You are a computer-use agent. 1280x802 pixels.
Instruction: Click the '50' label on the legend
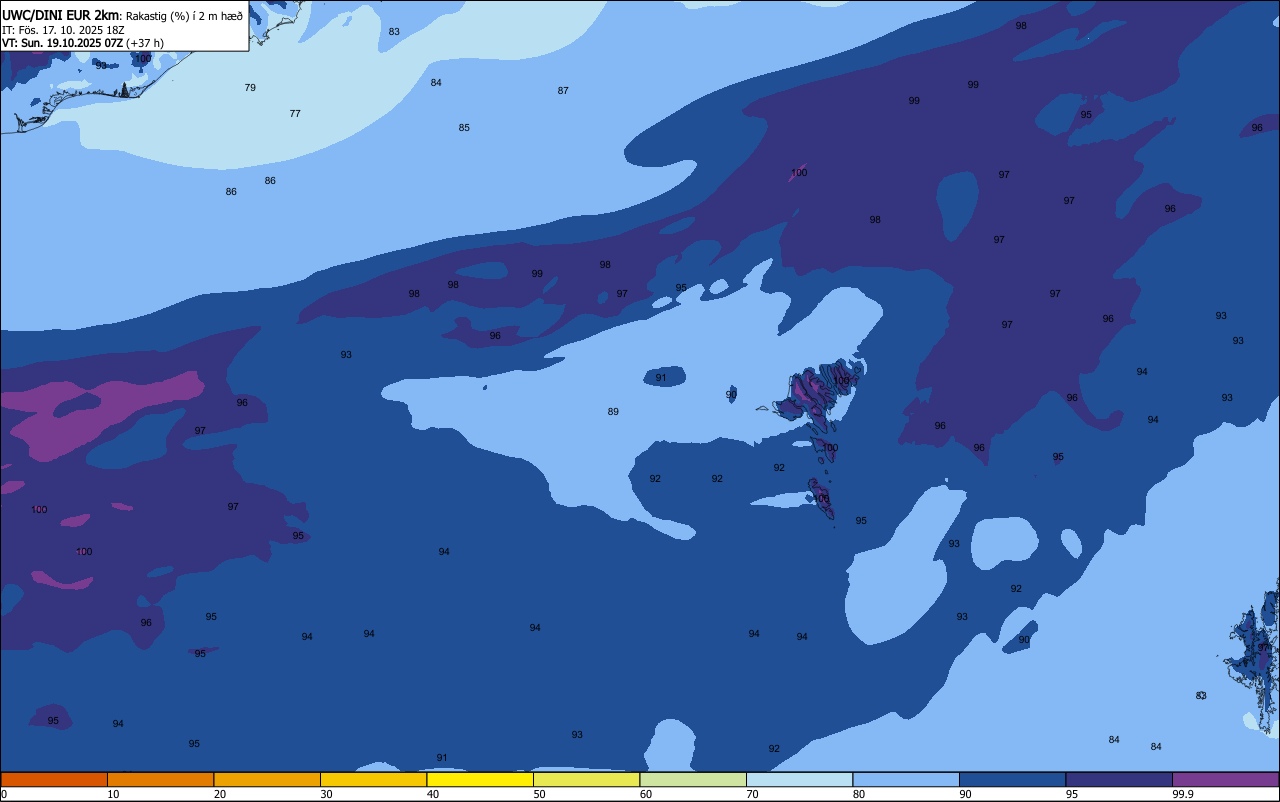[x=539, y=794]
